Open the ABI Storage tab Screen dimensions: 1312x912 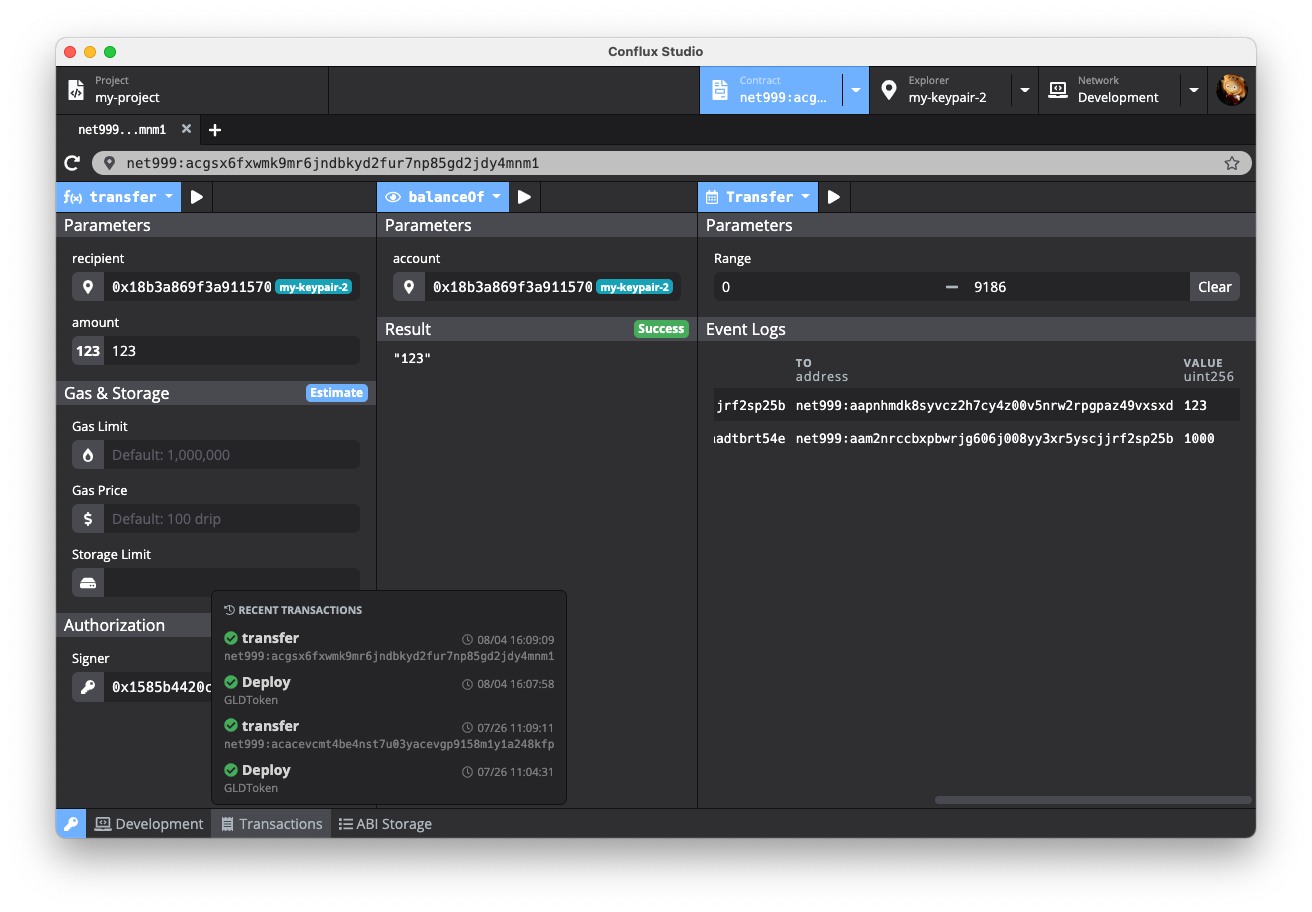point(385,824)
